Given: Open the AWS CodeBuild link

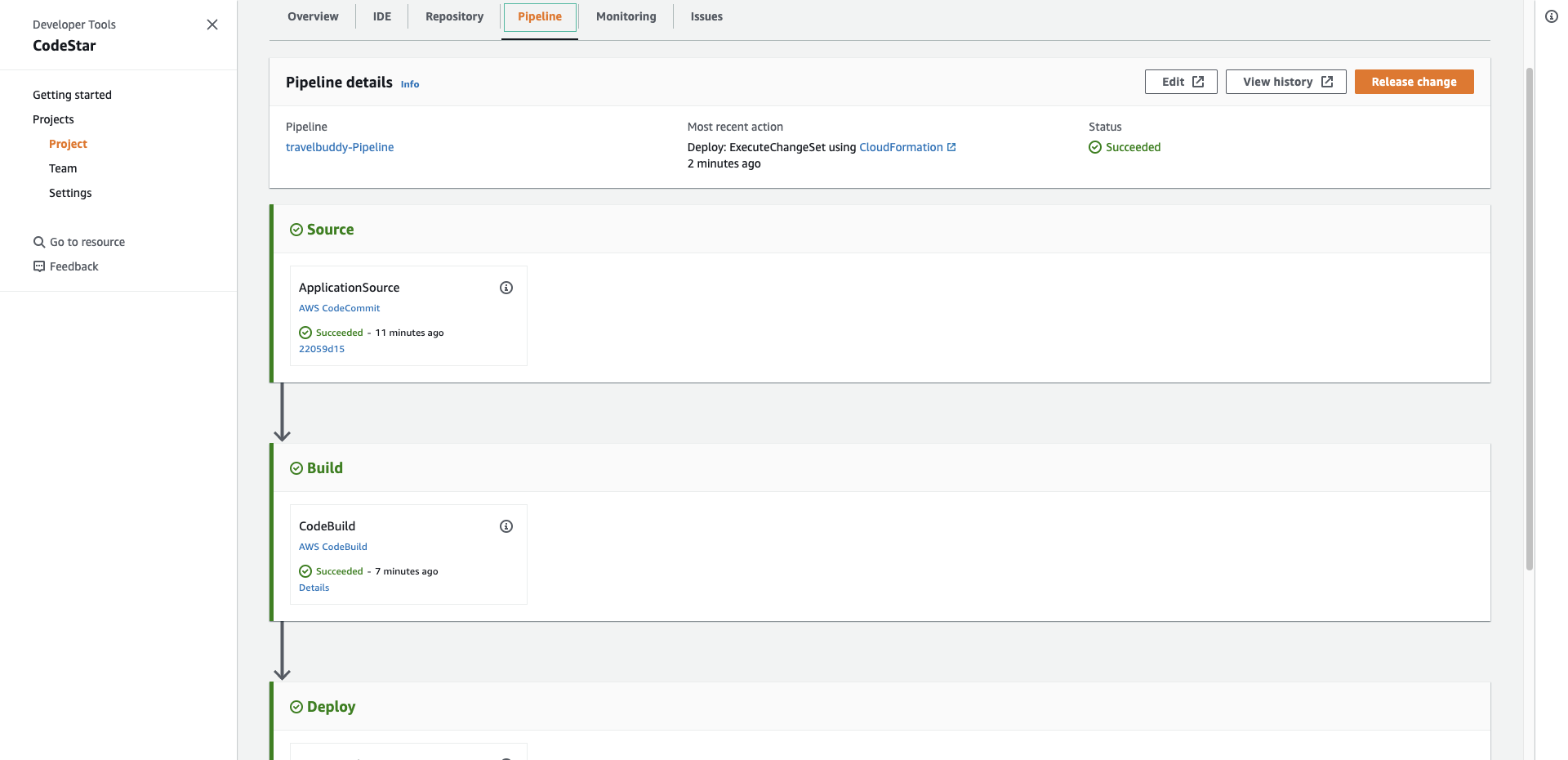Looking at the screenshot, I should [x=333, y=547].
